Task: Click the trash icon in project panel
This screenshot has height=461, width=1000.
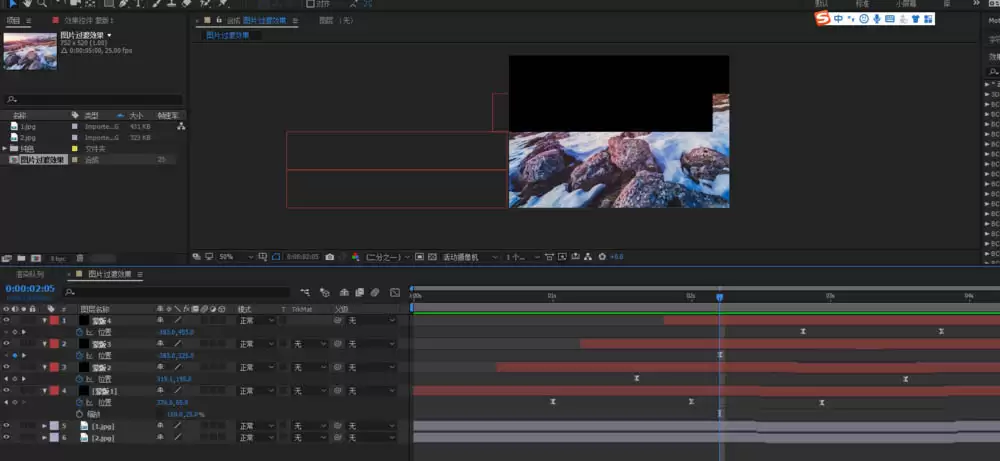Action: pyautogui.click(x=80, y=258)
